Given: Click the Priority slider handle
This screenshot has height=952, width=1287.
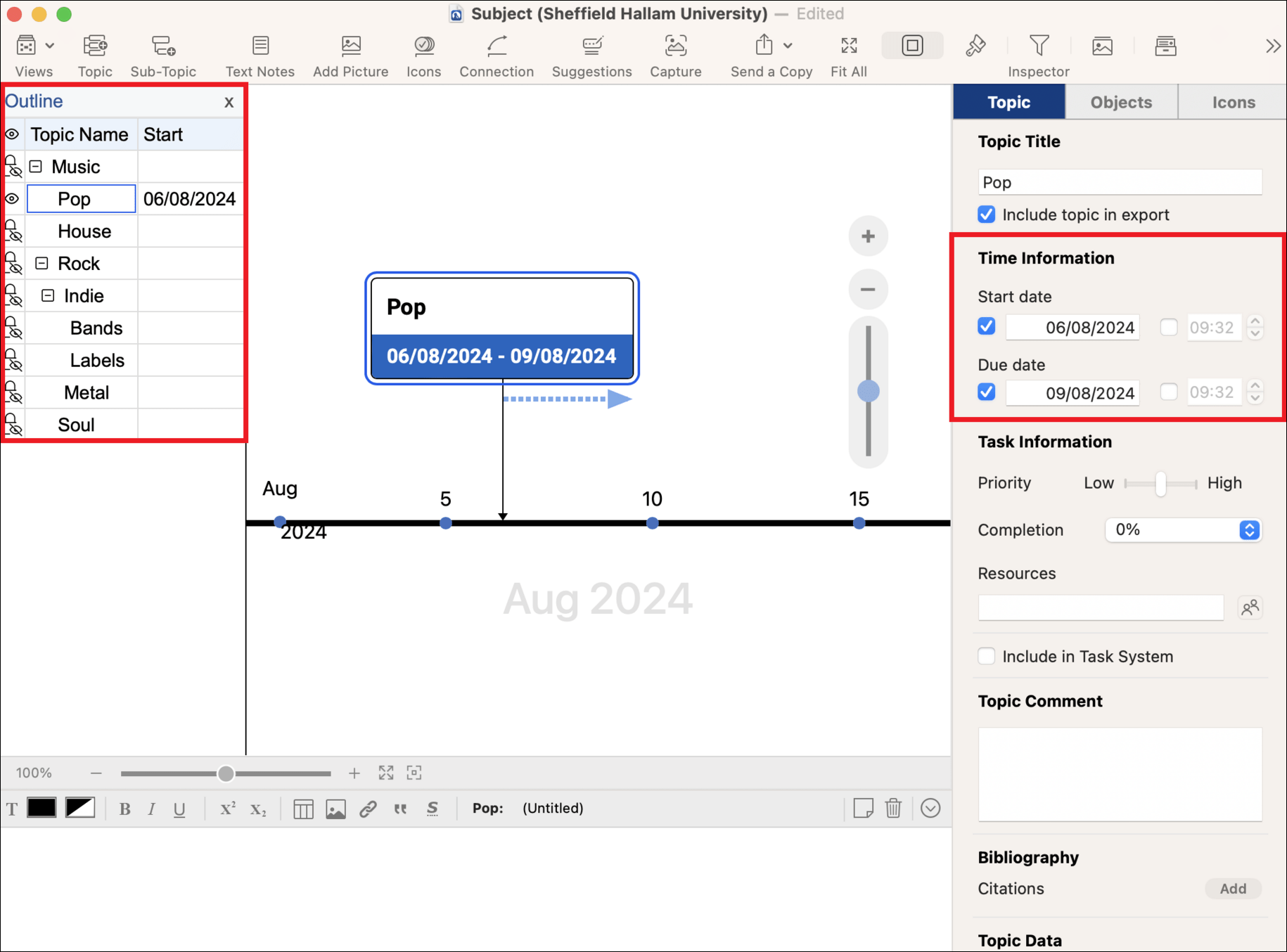Looking at the screenshot, I should (1160, 484).
